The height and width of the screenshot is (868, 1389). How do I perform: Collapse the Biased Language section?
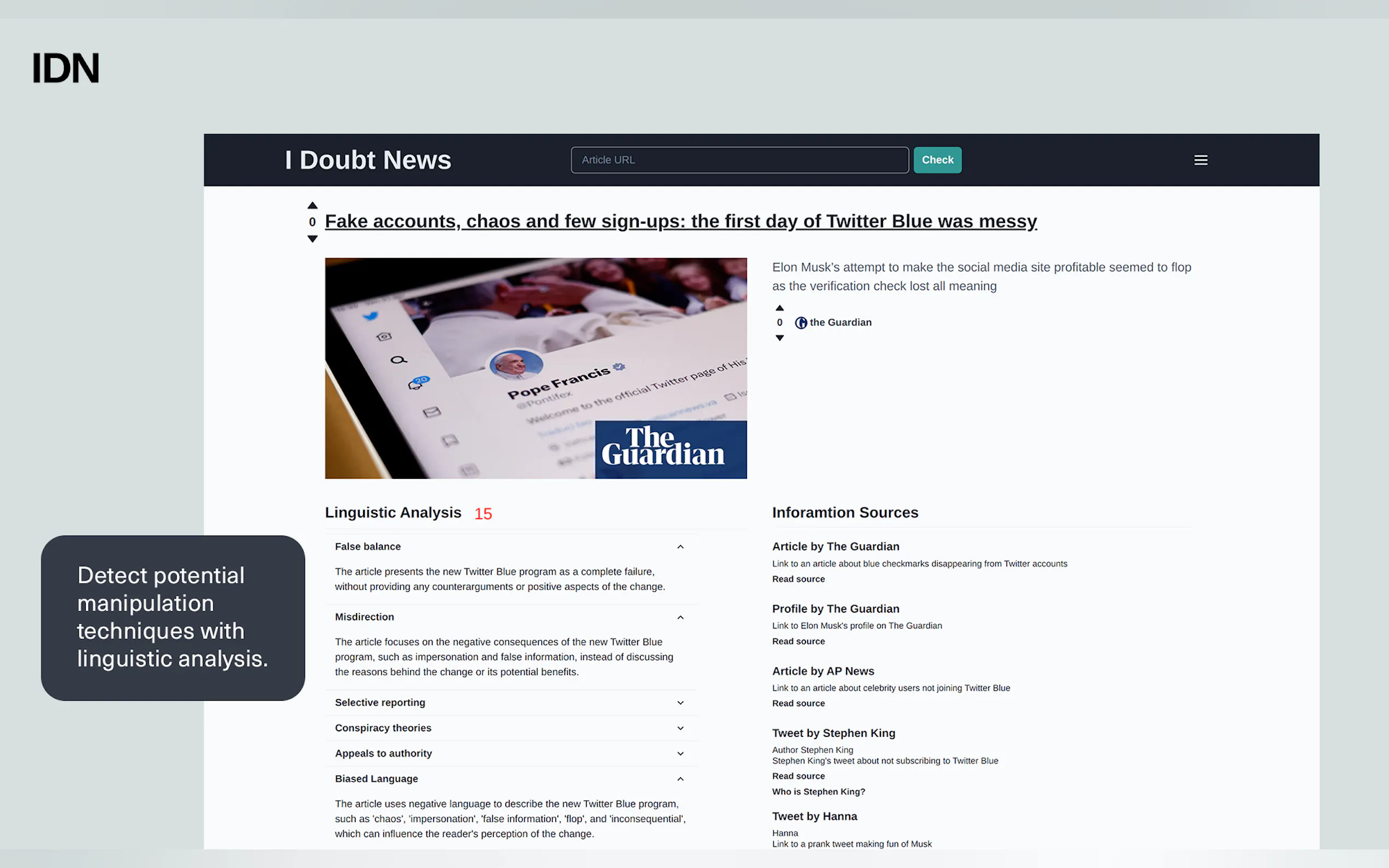coord(680,779)
